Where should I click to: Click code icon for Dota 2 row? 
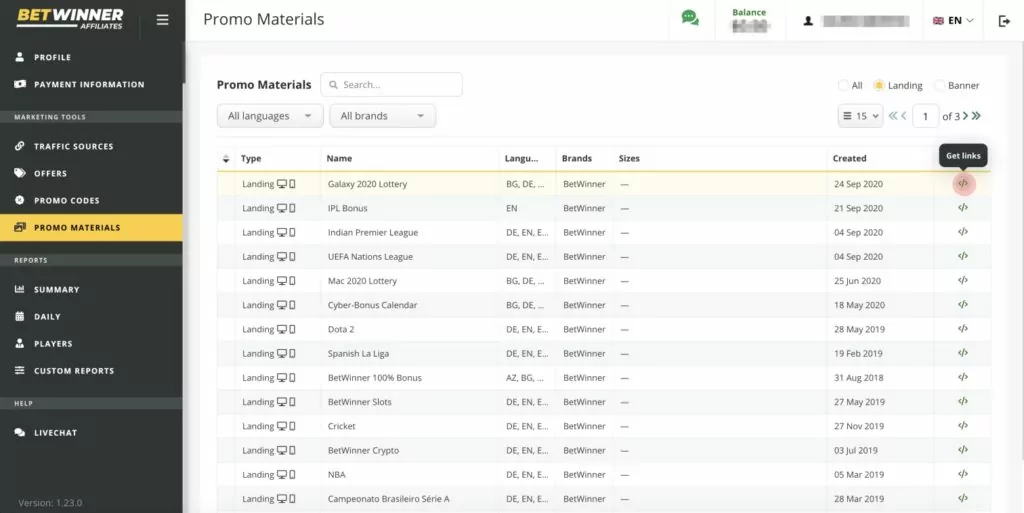click(x=963, y=329)
